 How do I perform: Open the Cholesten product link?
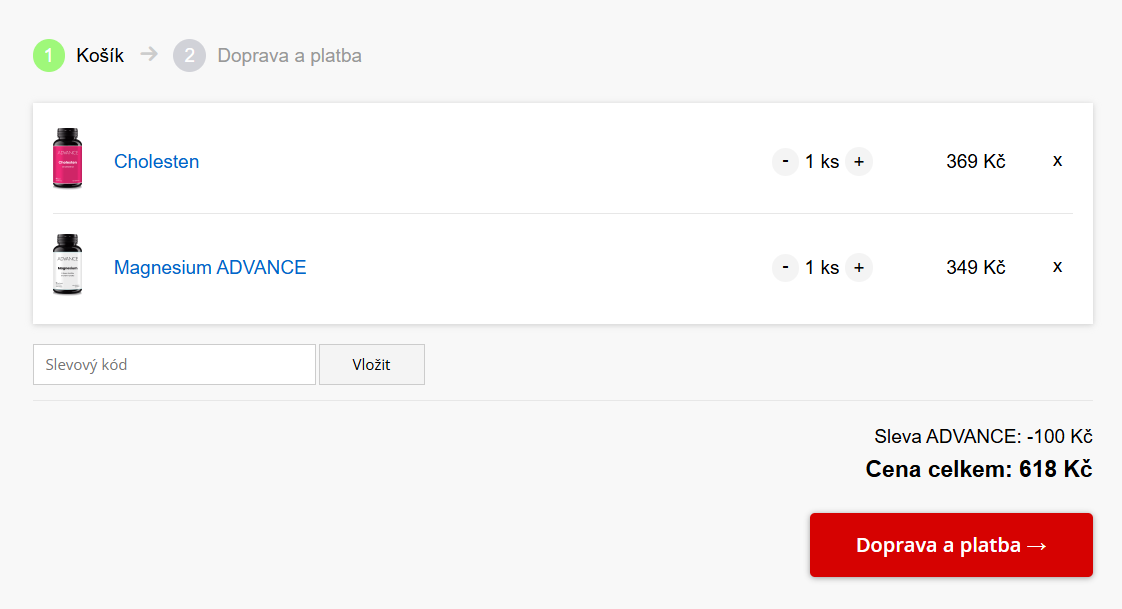point(156,161)
